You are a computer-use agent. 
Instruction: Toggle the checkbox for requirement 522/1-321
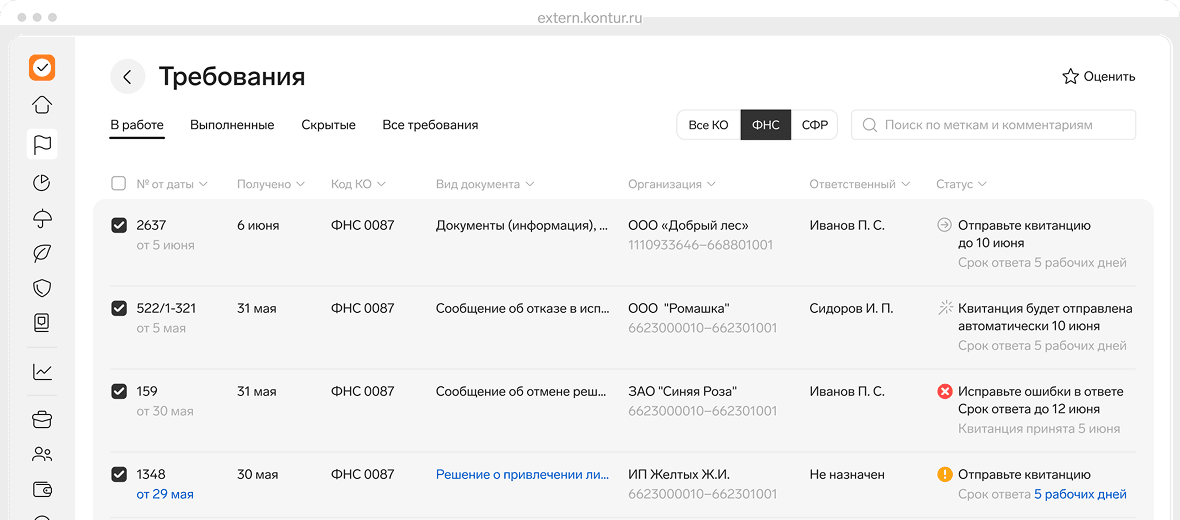coord(119,309)
